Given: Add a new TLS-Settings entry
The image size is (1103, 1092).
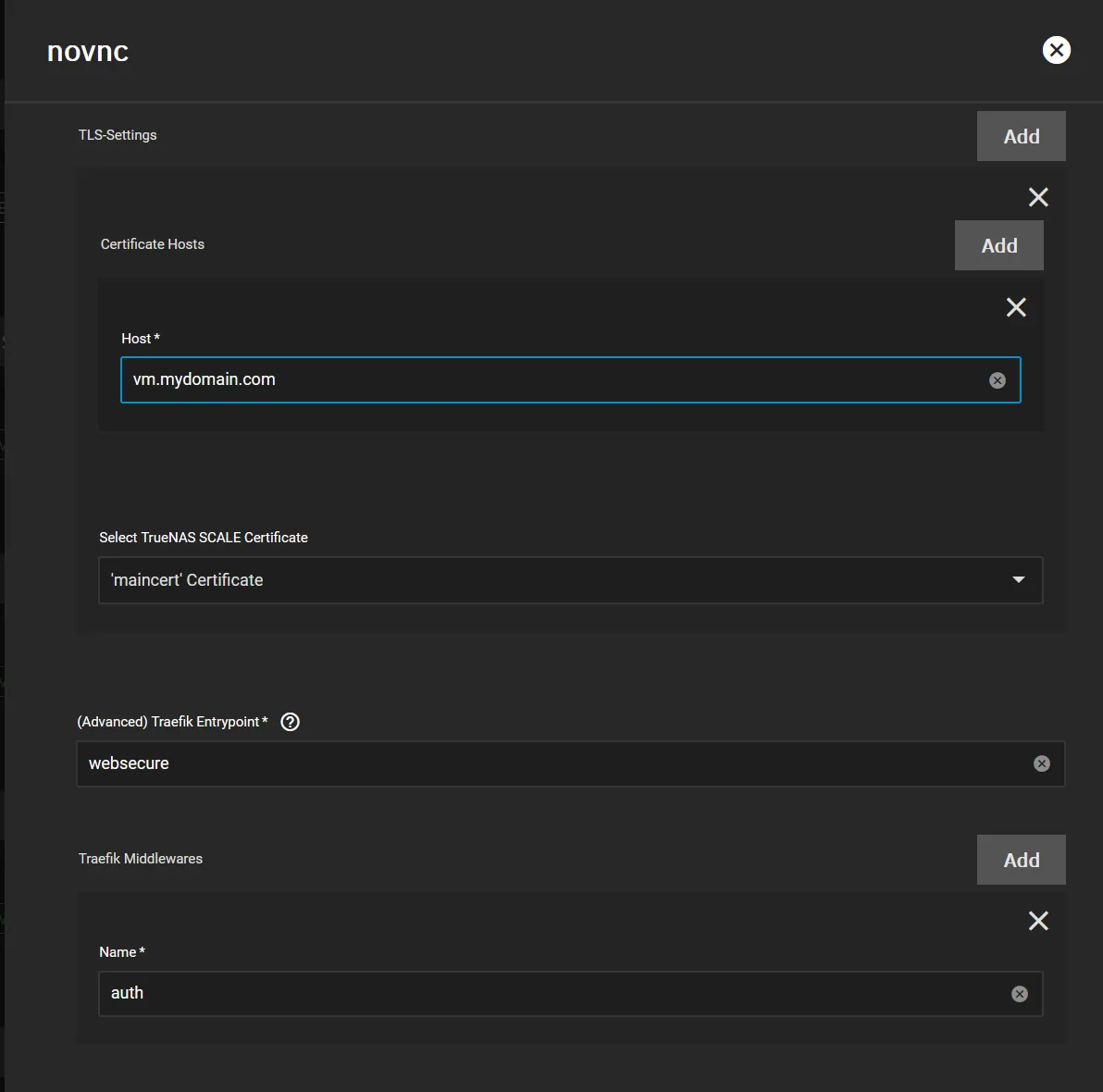Looking at the screenshot, I should pos(1021,136).
